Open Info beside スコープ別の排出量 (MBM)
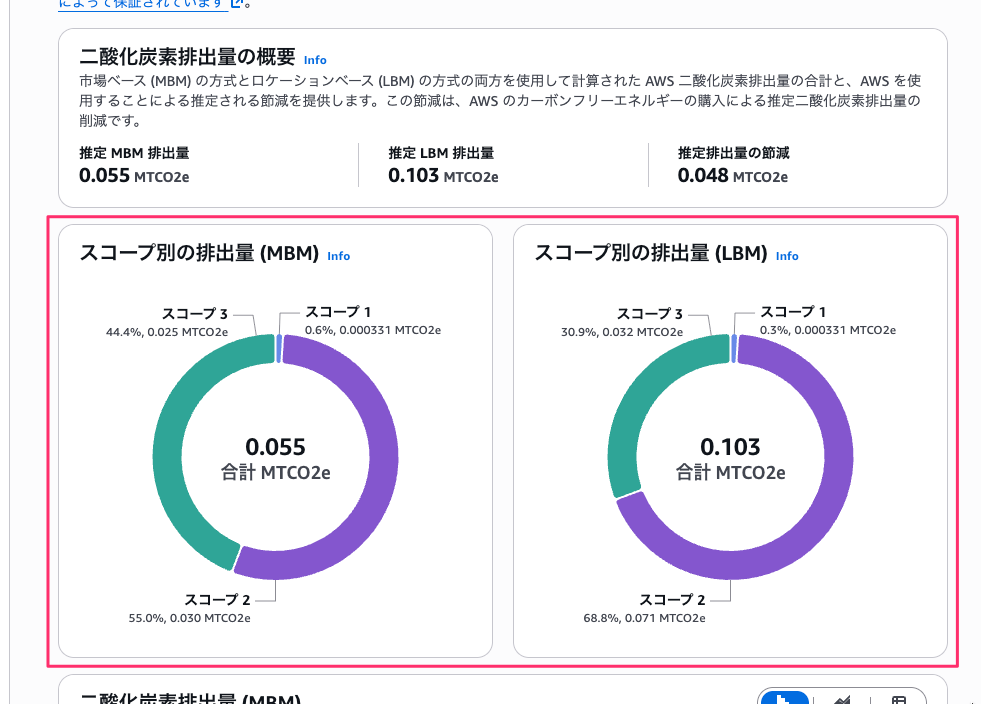This screenshot has width=981, height=704. [x=338, y=256]
